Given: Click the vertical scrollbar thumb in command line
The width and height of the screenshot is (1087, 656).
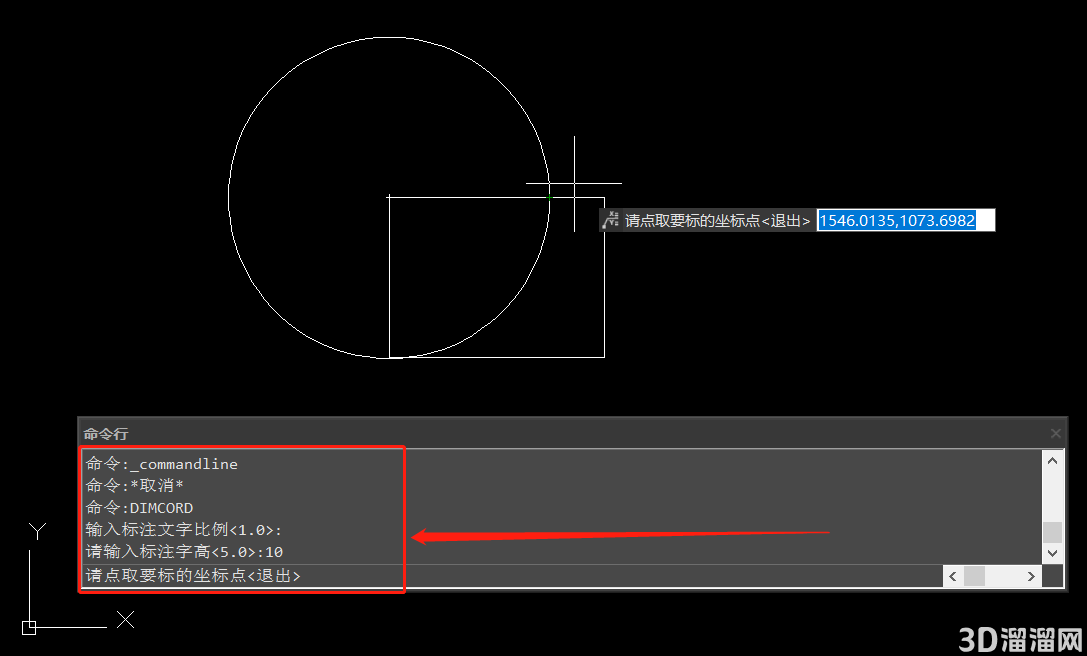Looking at the screenshot, I should coord(1052,533).
